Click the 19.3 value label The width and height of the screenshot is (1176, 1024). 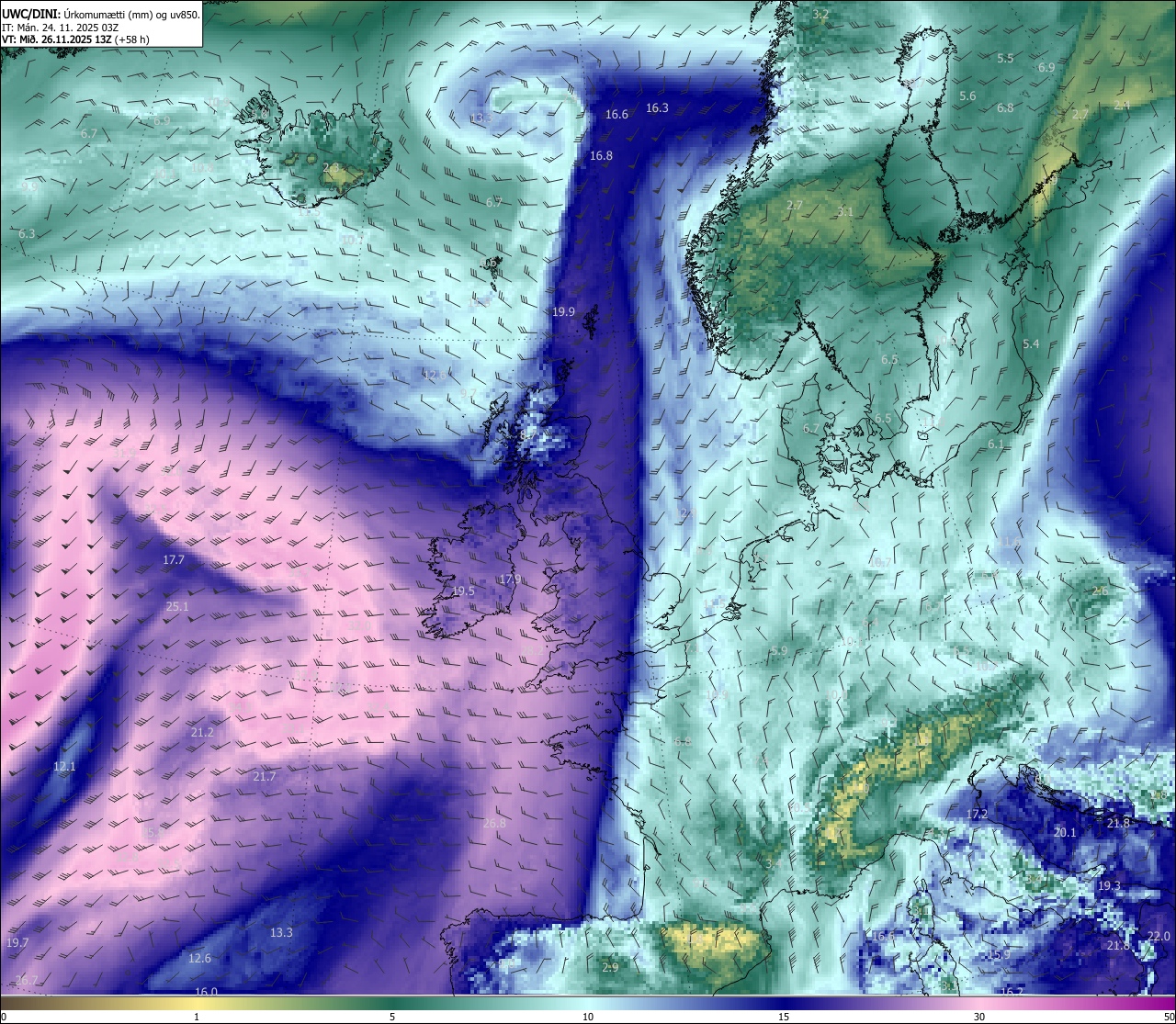[1109, 885]
